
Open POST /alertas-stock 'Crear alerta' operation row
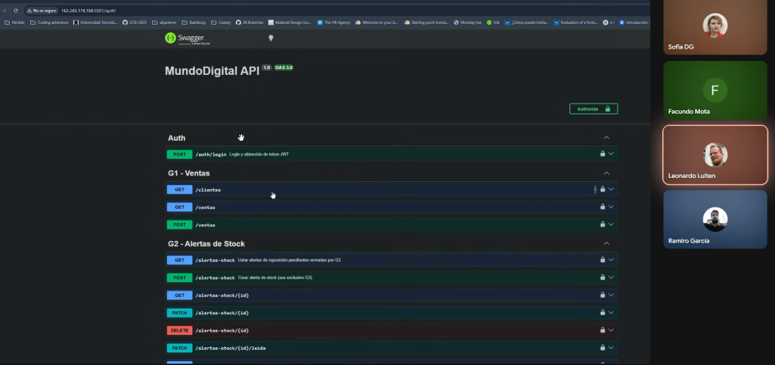tap(391, 277)
